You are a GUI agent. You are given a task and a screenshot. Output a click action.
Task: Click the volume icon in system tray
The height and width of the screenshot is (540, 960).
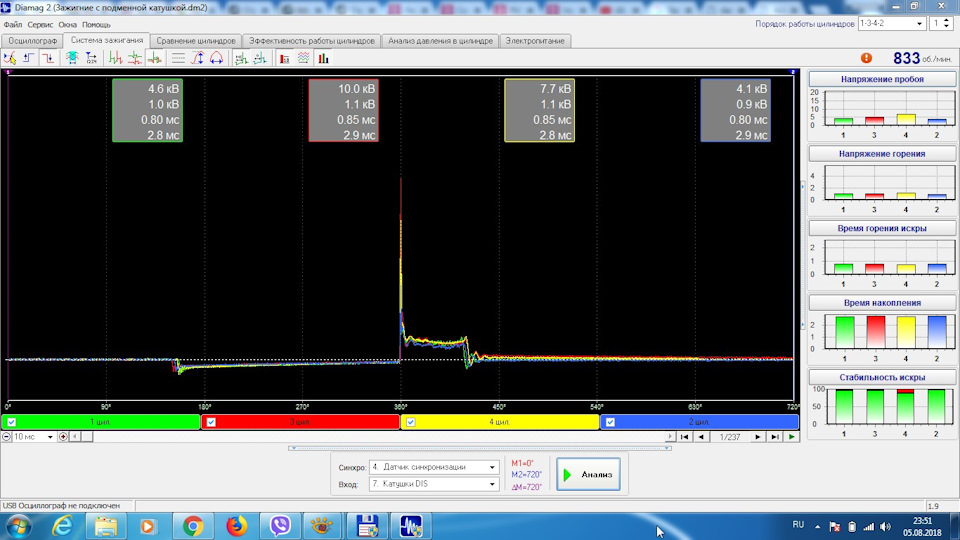886,526
